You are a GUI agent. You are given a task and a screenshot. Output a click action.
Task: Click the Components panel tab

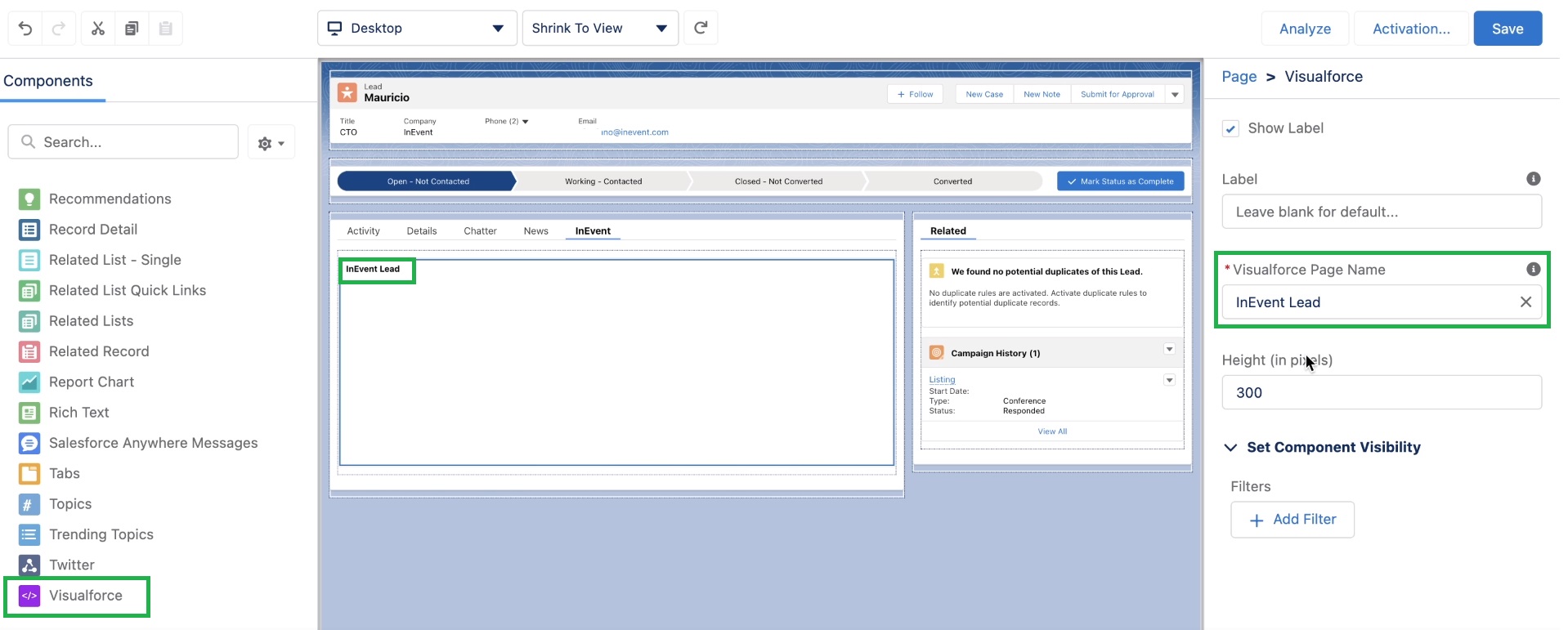(x=48, y=81)
